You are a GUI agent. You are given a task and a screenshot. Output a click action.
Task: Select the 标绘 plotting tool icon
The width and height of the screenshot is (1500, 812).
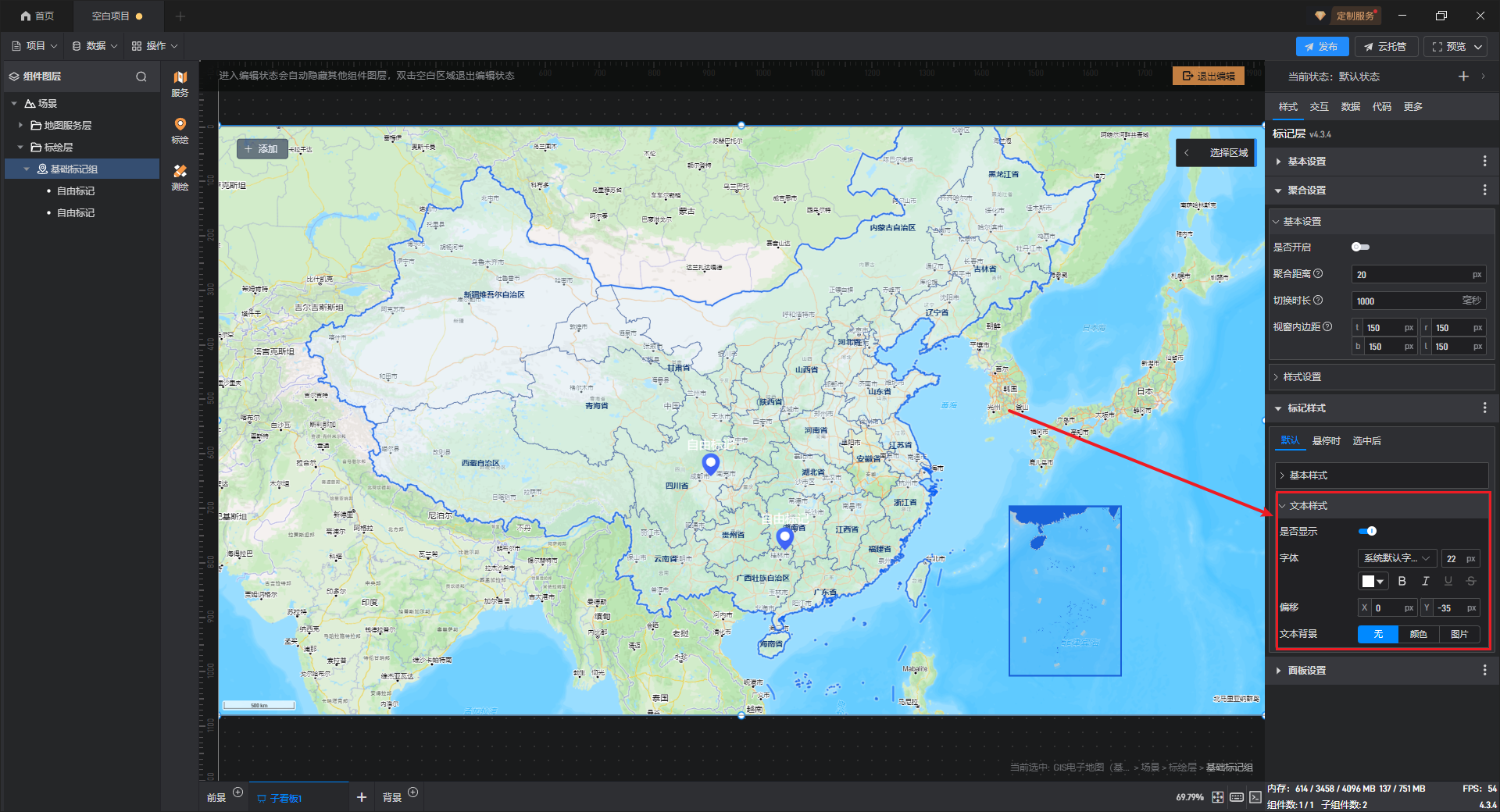pos(180,130)
